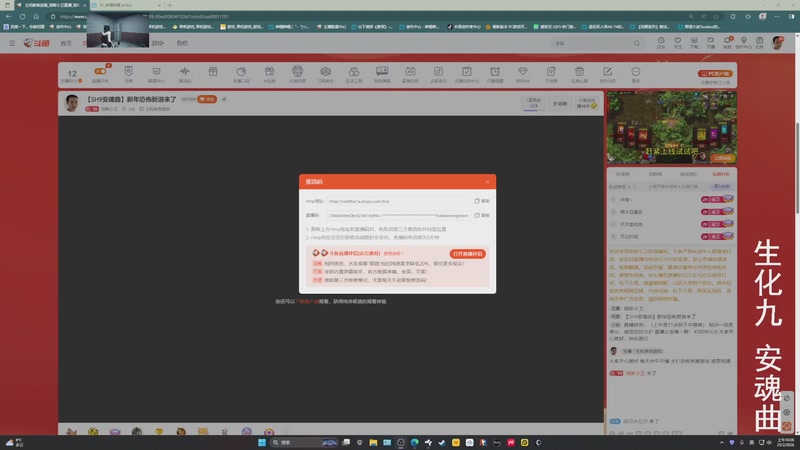Image resolution: width=800 pixels, height=450 pixels.
Task: Open the pie chart icon in streamer toolbar
Action: tap(241, 71)
